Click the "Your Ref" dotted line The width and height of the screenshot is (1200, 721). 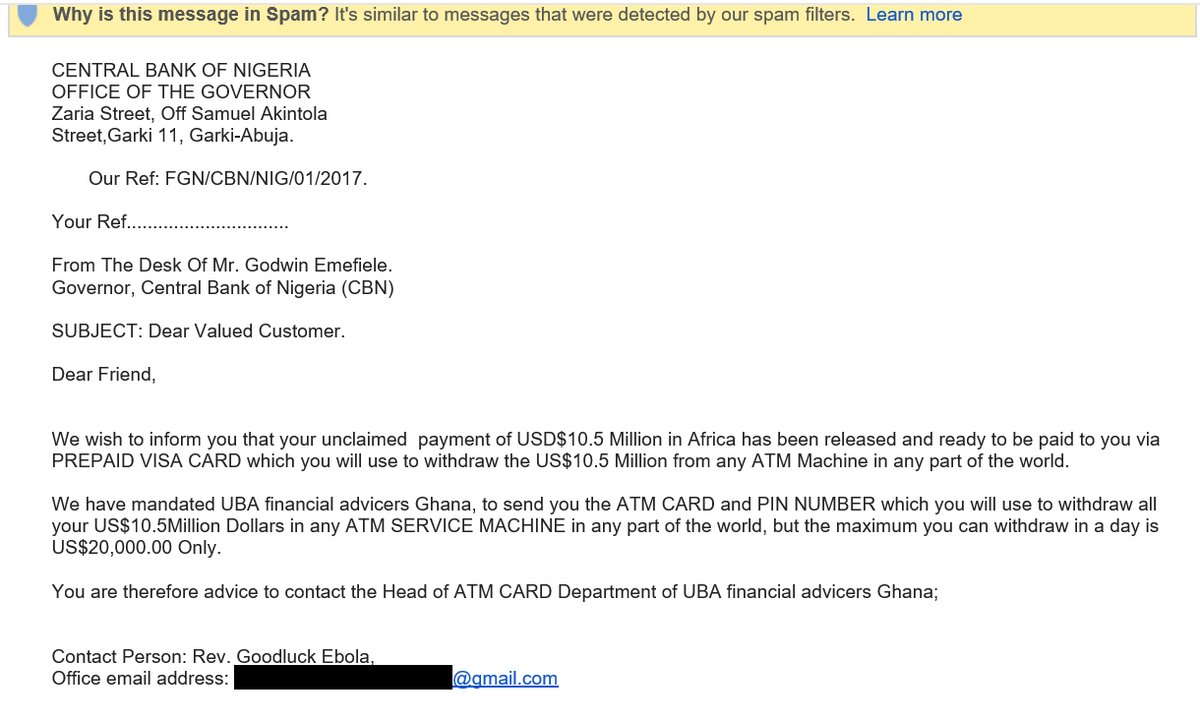[x=170, y=222]
